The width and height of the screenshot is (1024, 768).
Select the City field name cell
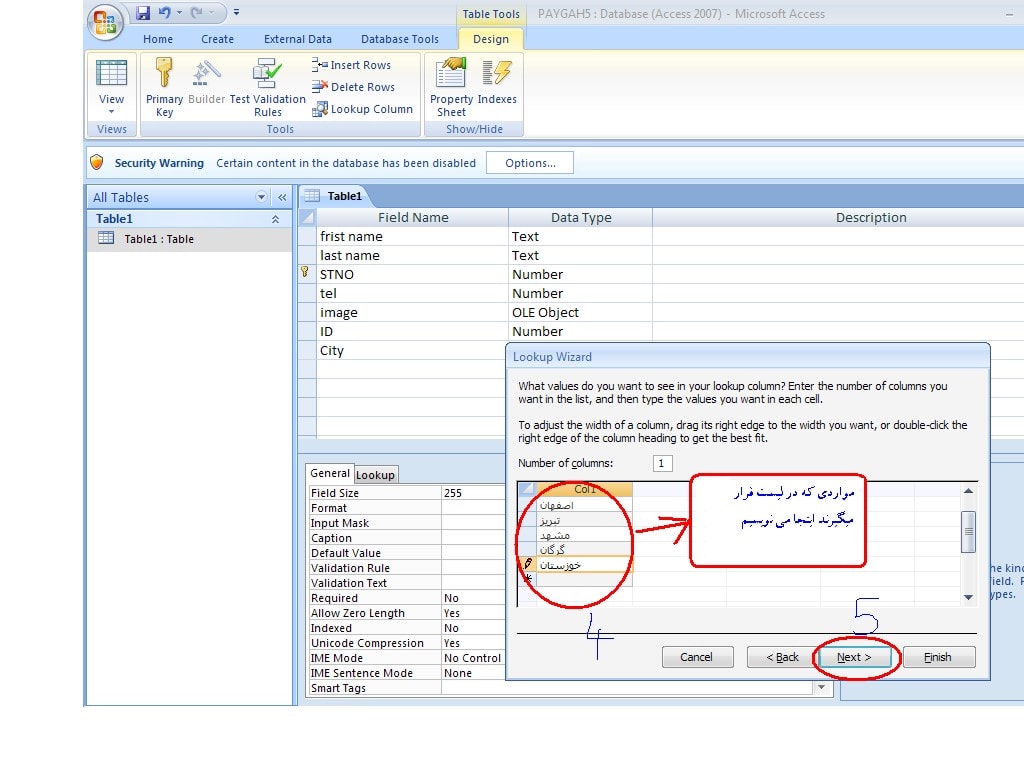(412, 350)
